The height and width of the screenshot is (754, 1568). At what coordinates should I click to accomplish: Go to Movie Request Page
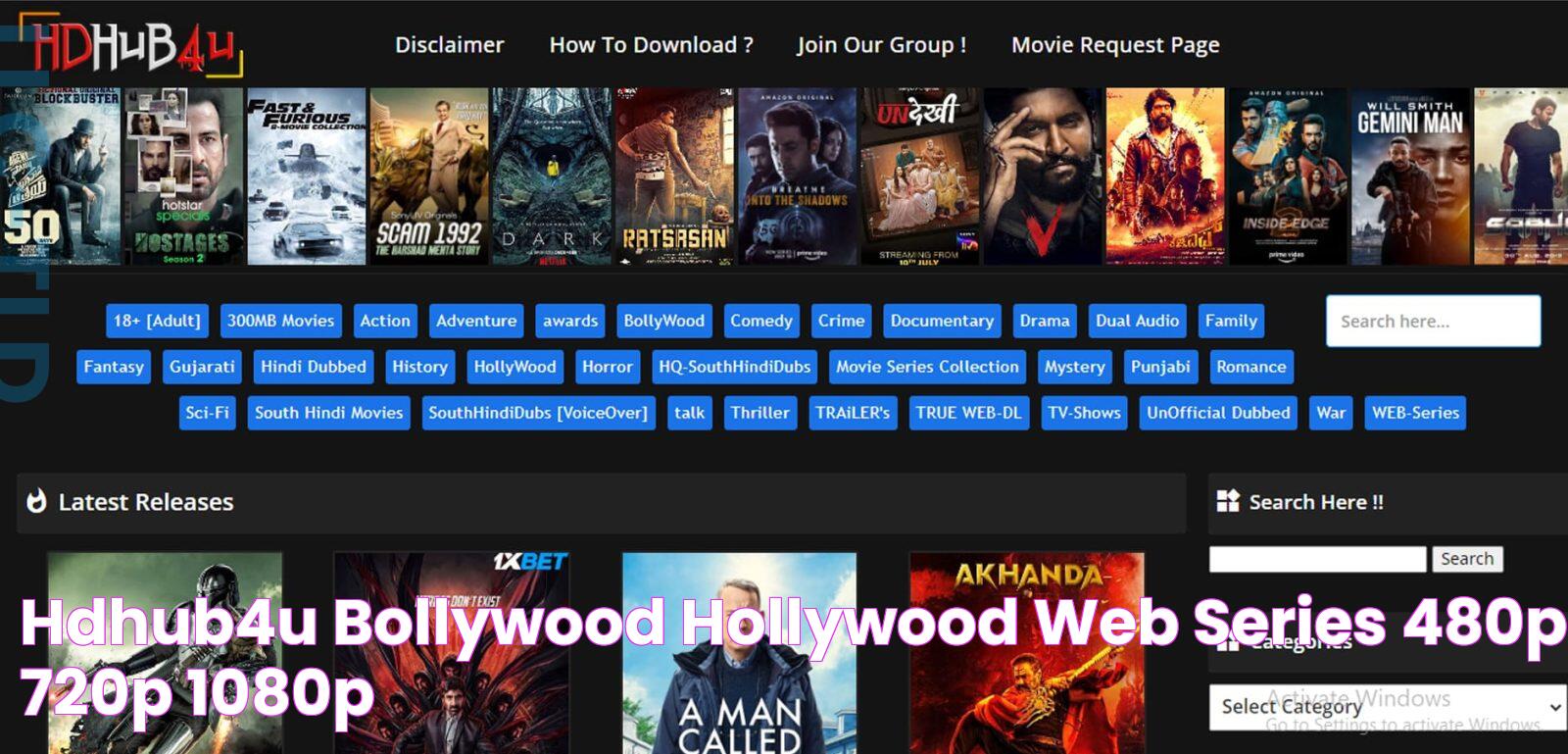point(1115,45)
